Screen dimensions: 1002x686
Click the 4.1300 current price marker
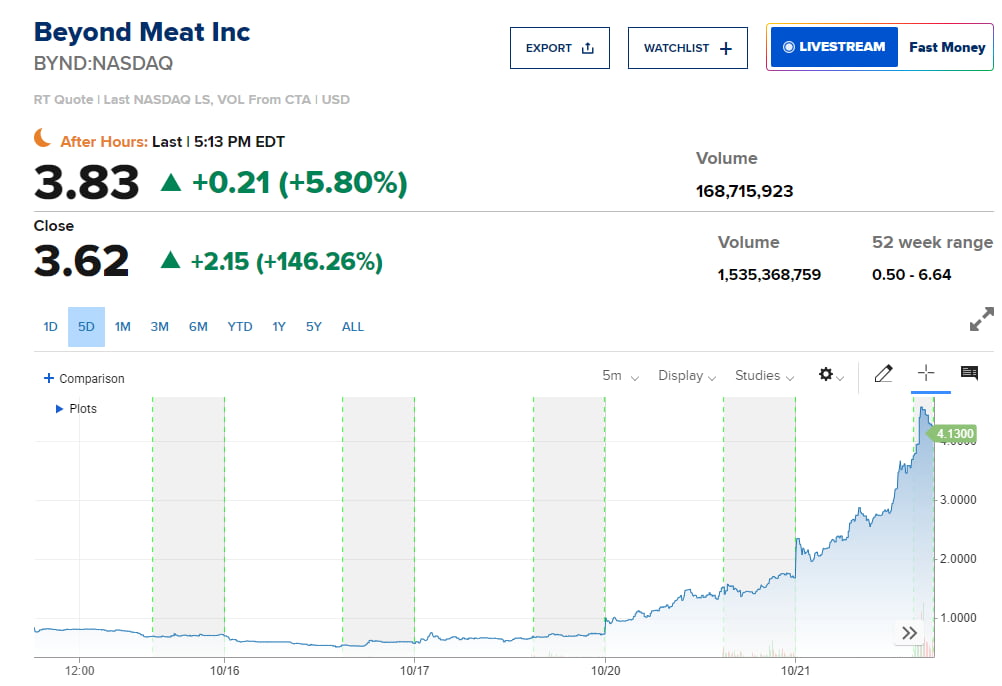click(953, 434)
